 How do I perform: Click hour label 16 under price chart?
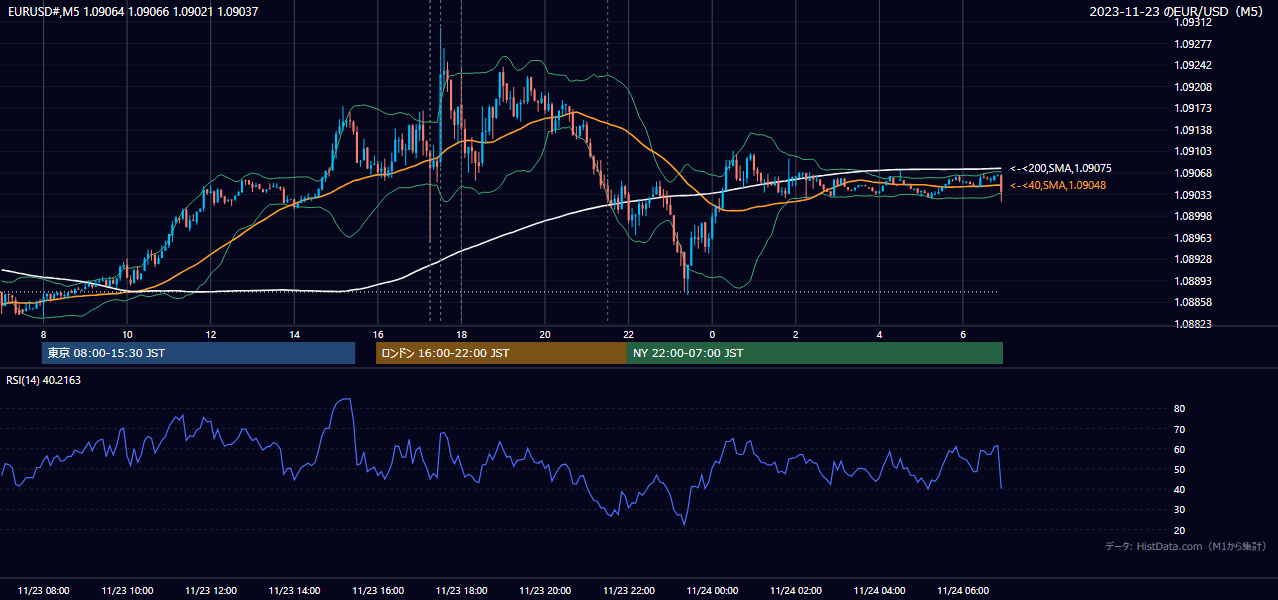(378, 334)
